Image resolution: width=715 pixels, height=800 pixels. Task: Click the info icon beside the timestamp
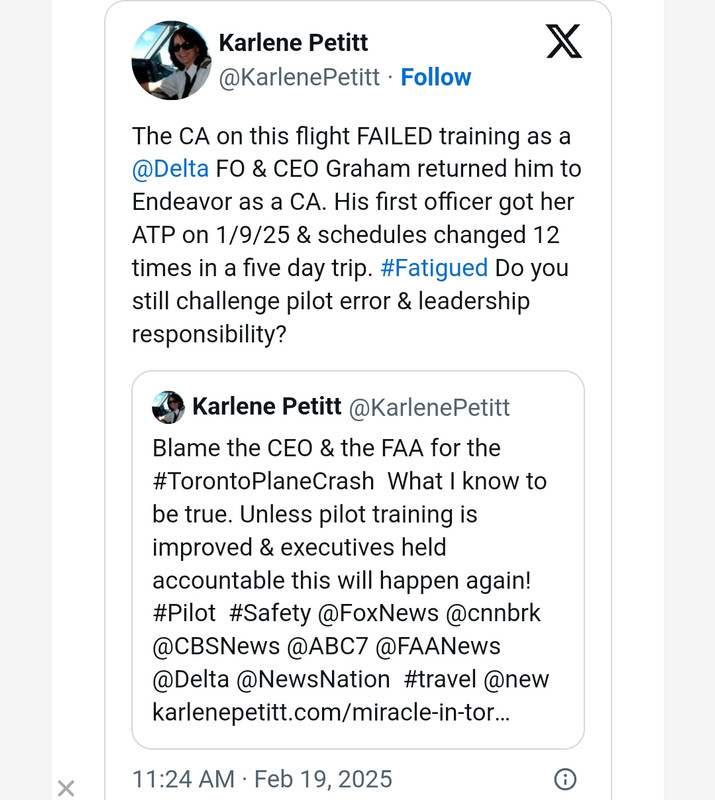(x=565, y=779)
